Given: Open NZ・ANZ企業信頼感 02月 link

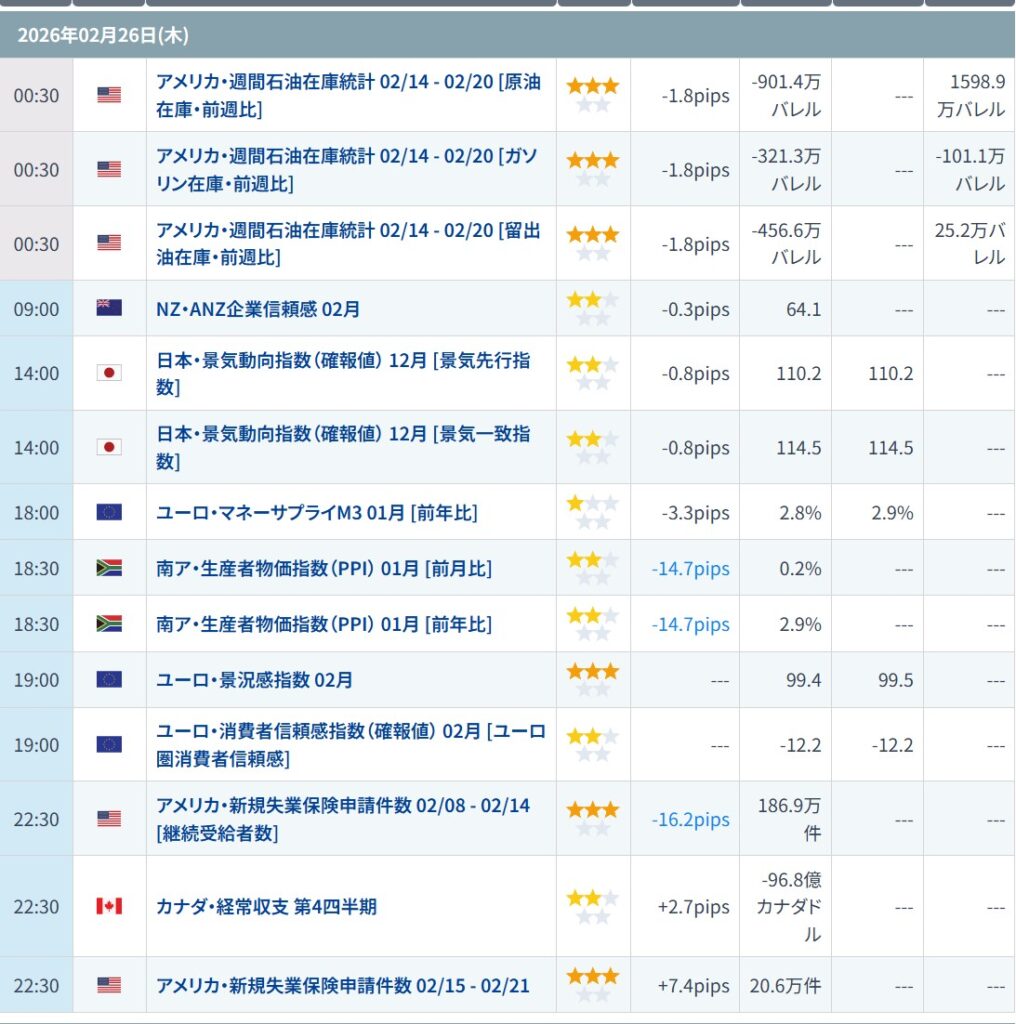Looking at the screenshot, I should click(x=258, y=309).
